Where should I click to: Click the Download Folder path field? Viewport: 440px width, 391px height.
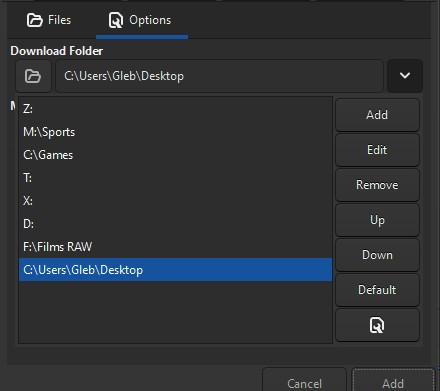[219, 76]
